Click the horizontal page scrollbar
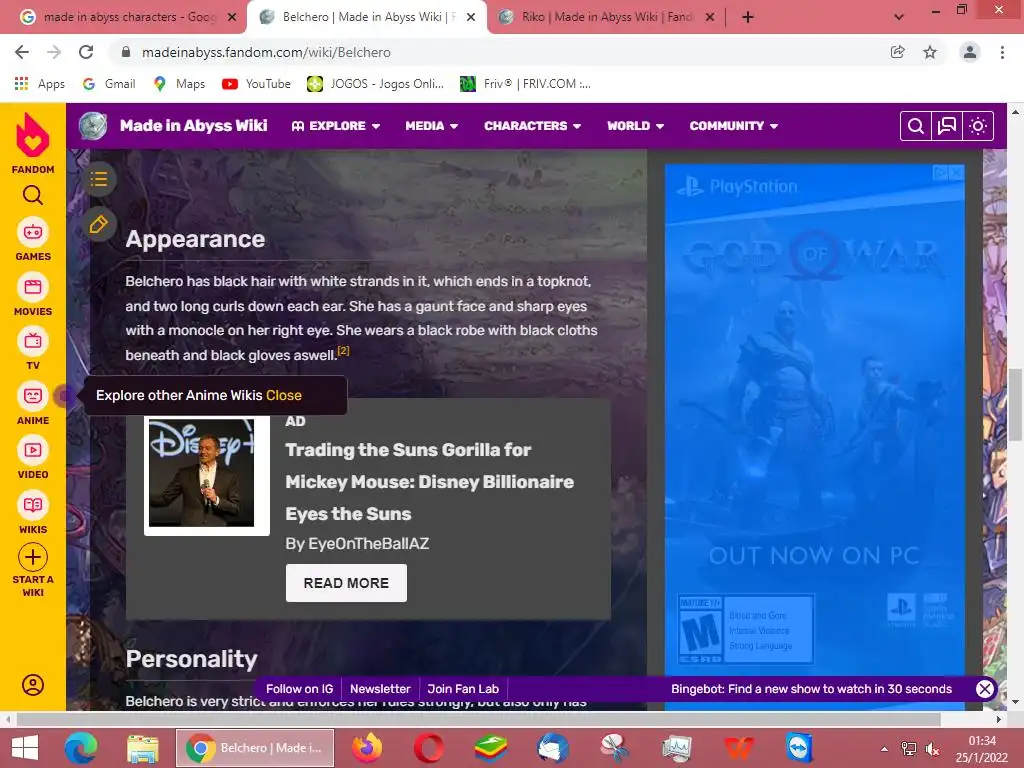The width and height of the screenshot is (1024, 768). [x=477, y=720]
